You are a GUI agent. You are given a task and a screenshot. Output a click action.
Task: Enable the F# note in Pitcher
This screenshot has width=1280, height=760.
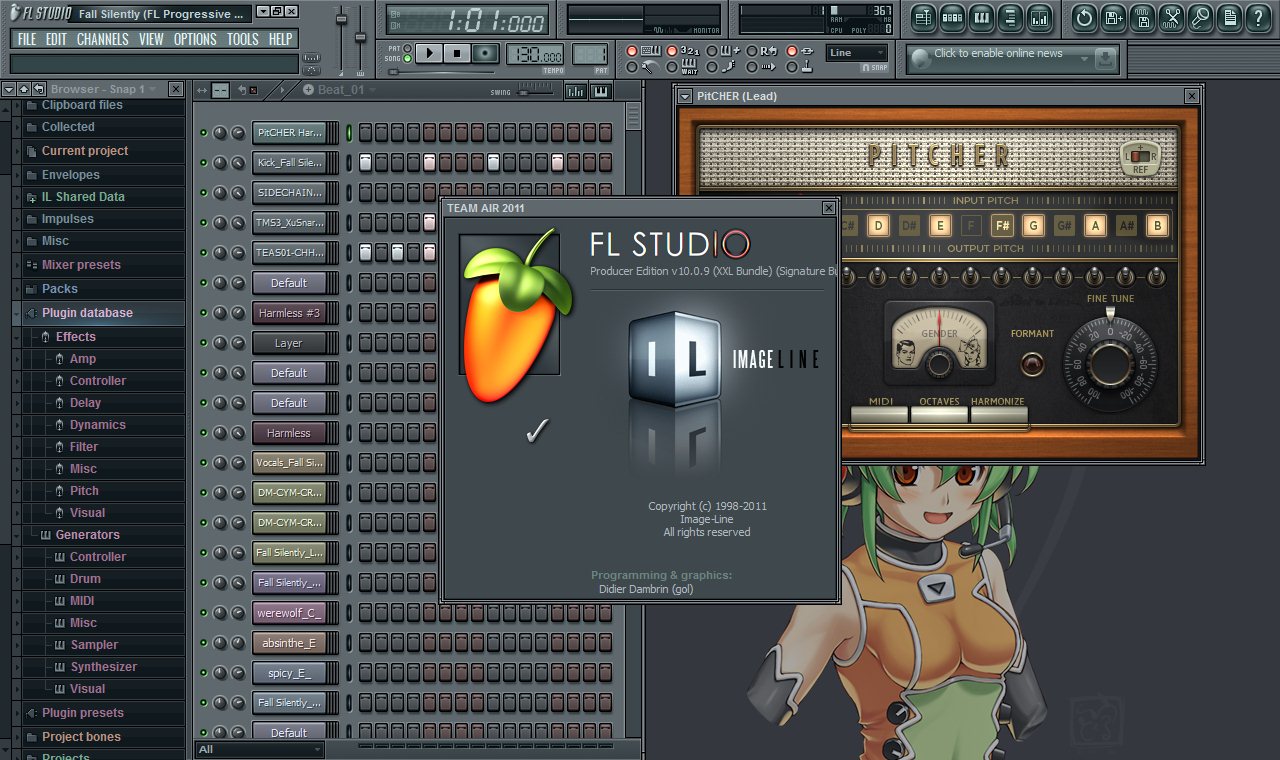click(1002, 225)
